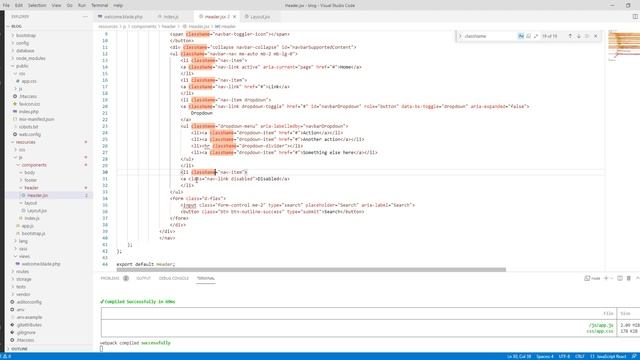Click the code minimap overview
Viewport: 640px width, 360px height.
(623, 46)
